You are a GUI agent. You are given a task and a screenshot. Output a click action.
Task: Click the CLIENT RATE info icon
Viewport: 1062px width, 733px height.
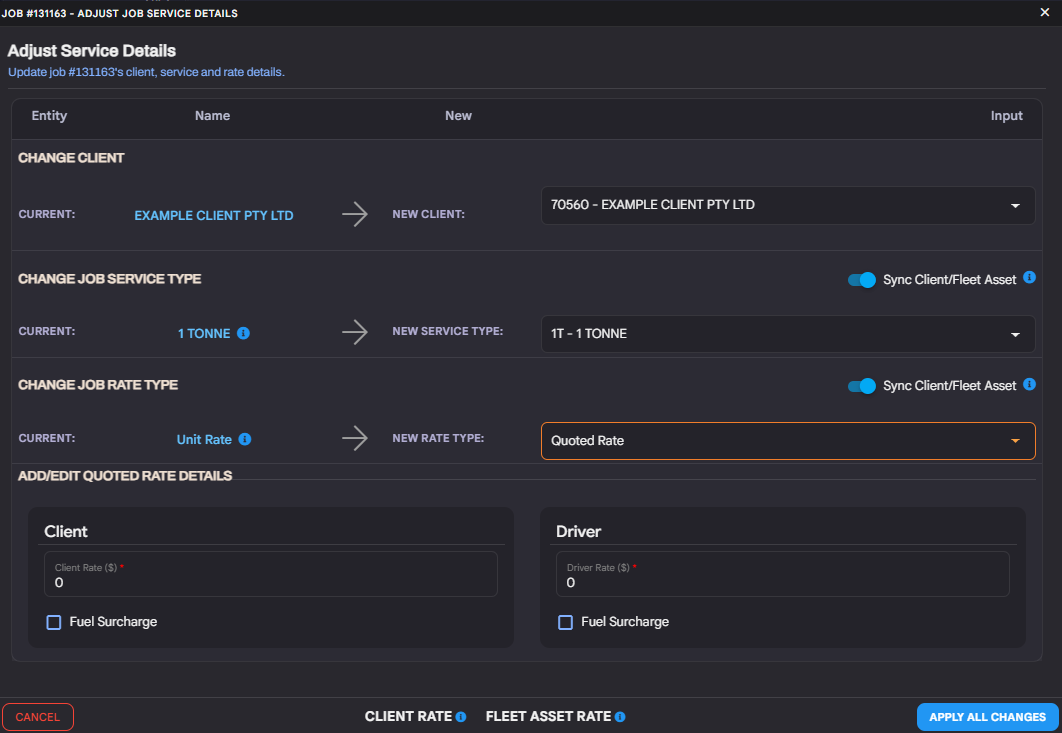coord(461,717)
